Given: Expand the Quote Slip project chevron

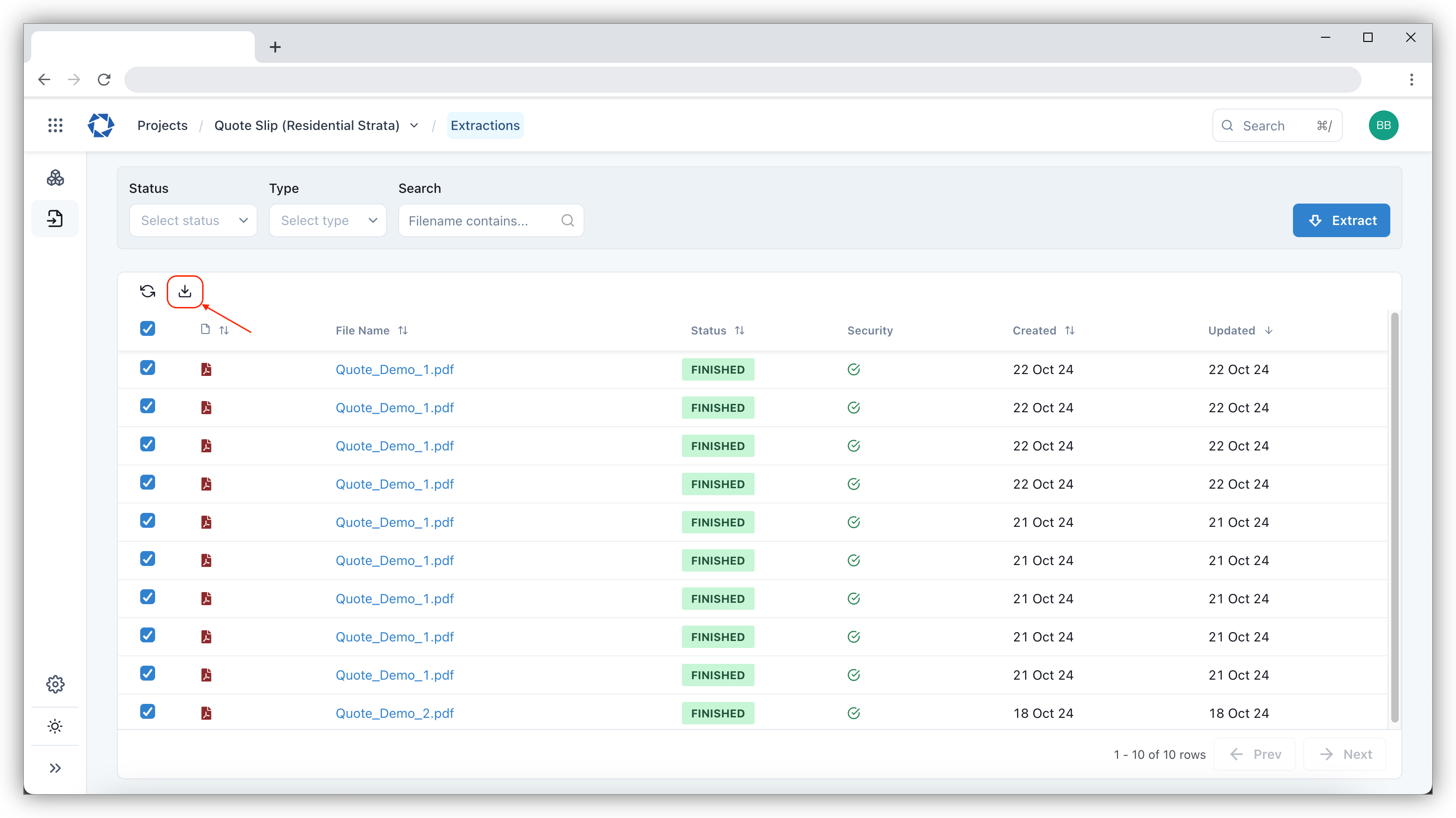Looking at the screenshot, I should click(x=415, y=125).
